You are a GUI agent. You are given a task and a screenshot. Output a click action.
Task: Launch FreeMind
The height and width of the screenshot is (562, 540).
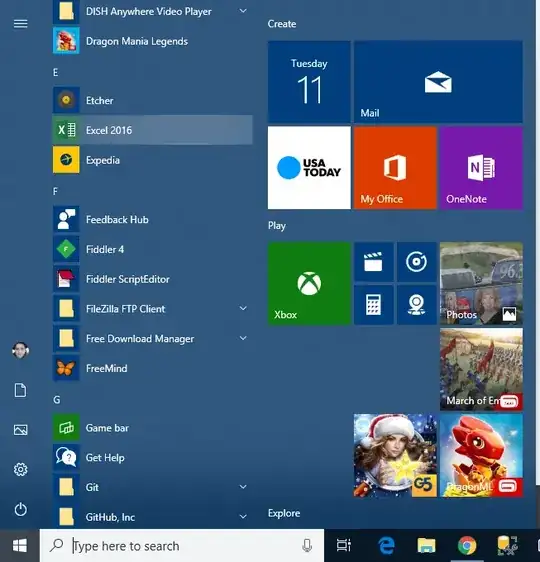click(x=152, y=368)
